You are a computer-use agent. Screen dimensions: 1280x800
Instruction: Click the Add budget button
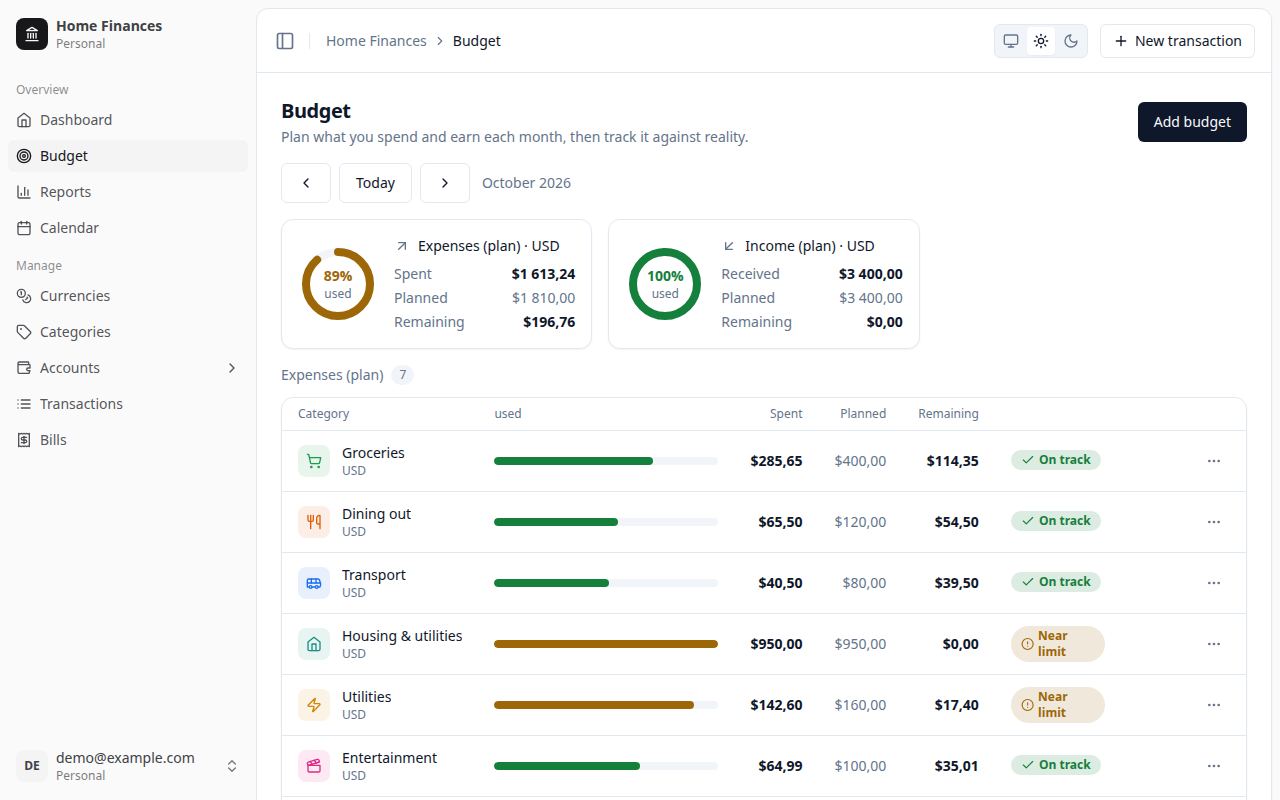click(1192, 122)
